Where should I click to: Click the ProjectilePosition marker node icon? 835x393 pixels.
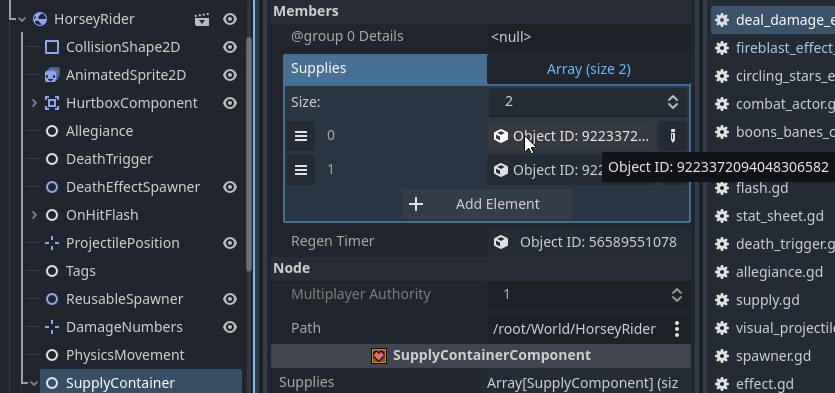coord(52,243)
